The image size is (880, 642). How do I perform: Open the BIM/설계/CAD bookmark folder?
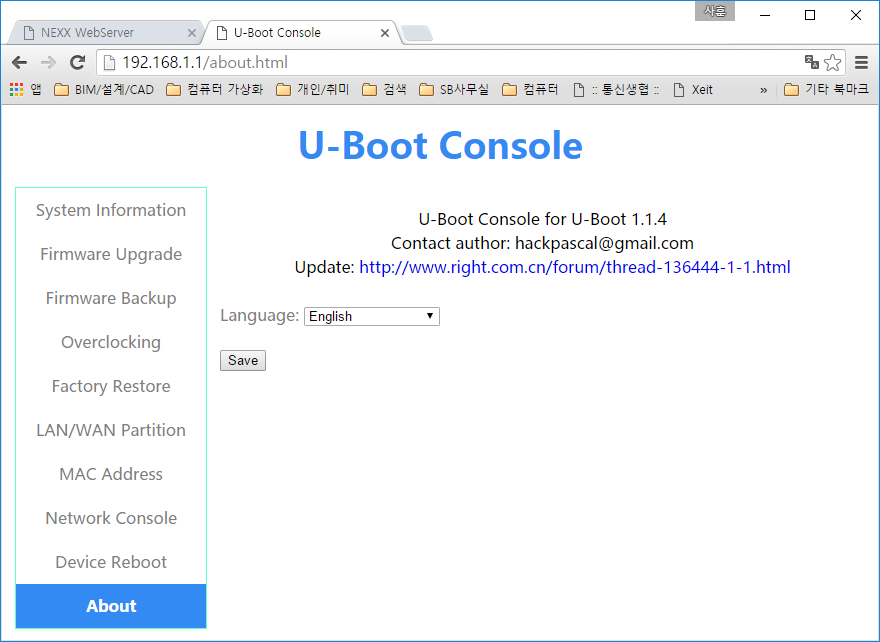pyautogui.click(x=104, y=89)
